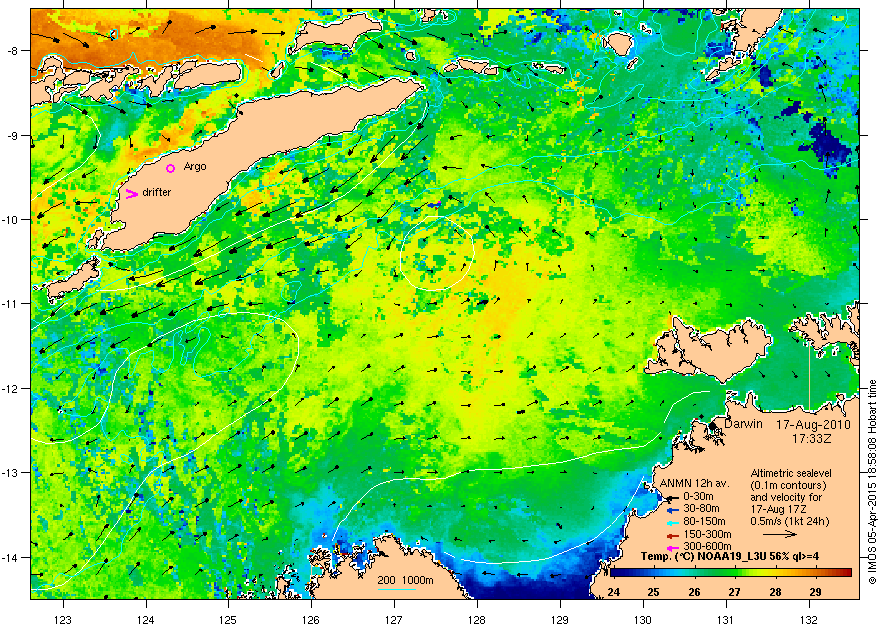Click the magenta Argo circle marker
Image resolution: width=880 pixels, height=630 pixels.
coord(171,168)
